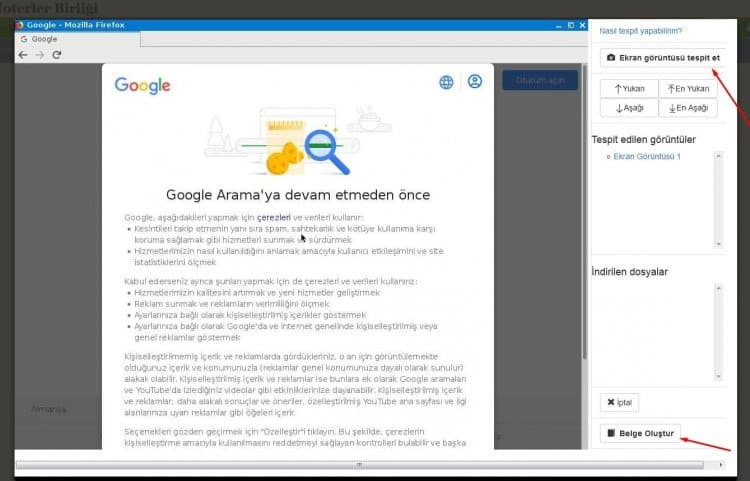Click right arrow of horizontal scrollbar
The height and width of the screenshot is (481, 750).
pos(721,465)
